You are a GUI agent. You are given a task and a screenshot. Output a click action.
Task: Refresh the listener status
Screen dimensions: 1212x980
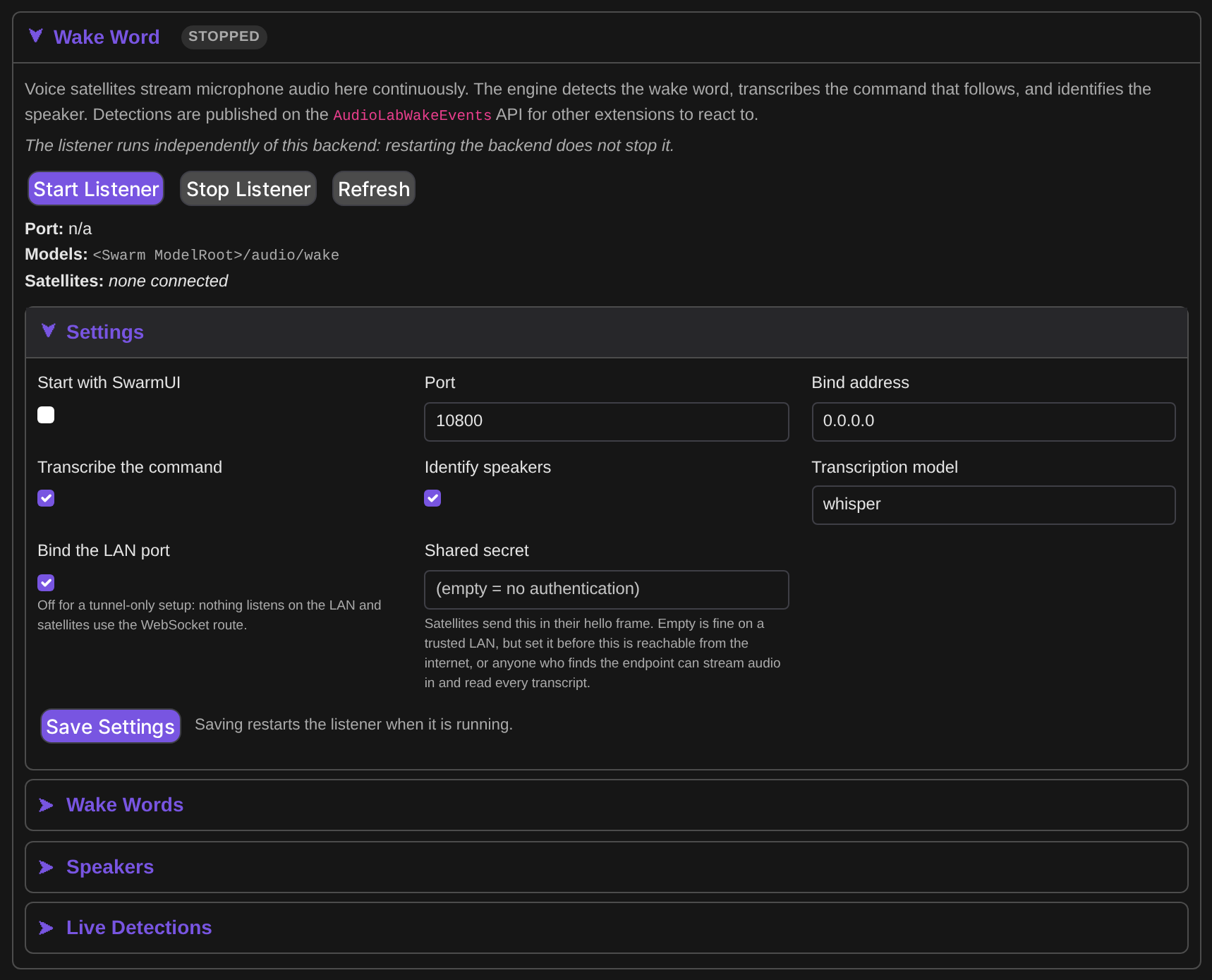(x=374, y=189)
